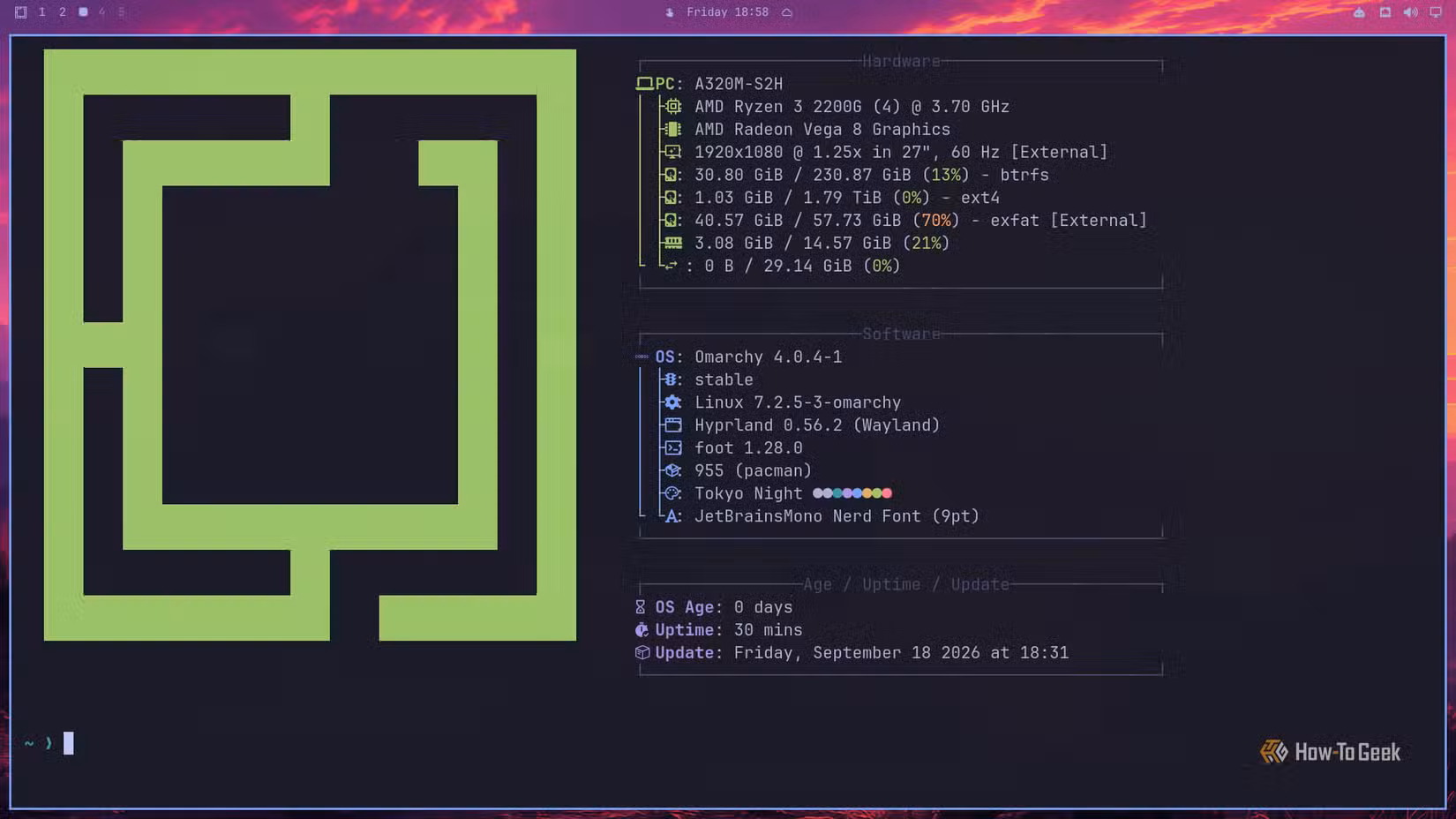Click the font icon beside JetBrainsMono
The width and height of the screenshot is (1456, 819).
click(673, 516)
